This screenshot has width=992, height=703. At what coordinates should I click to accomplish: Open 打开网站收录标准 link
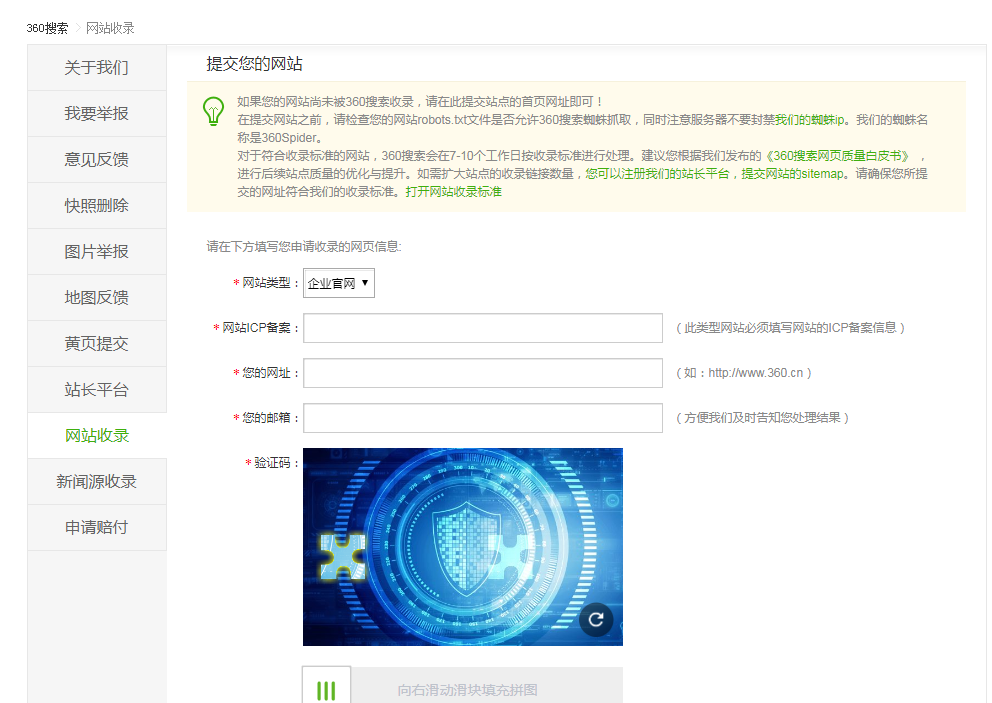tap(454, 192)
